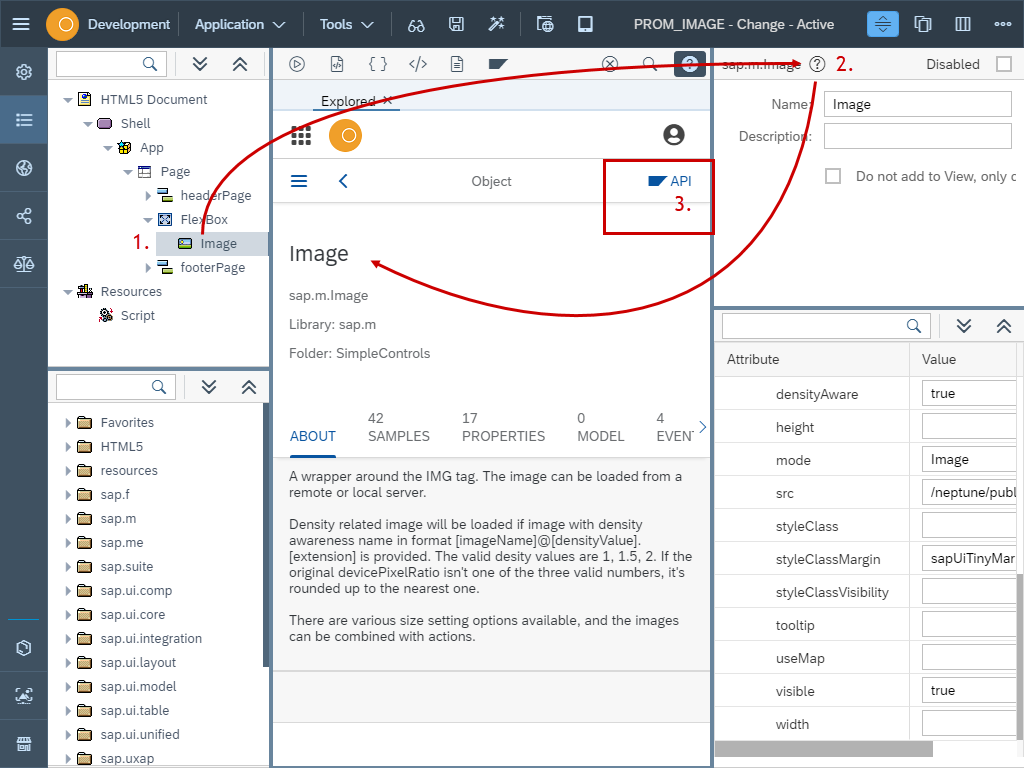Click the back arrow in Object header

pos(343,181)
